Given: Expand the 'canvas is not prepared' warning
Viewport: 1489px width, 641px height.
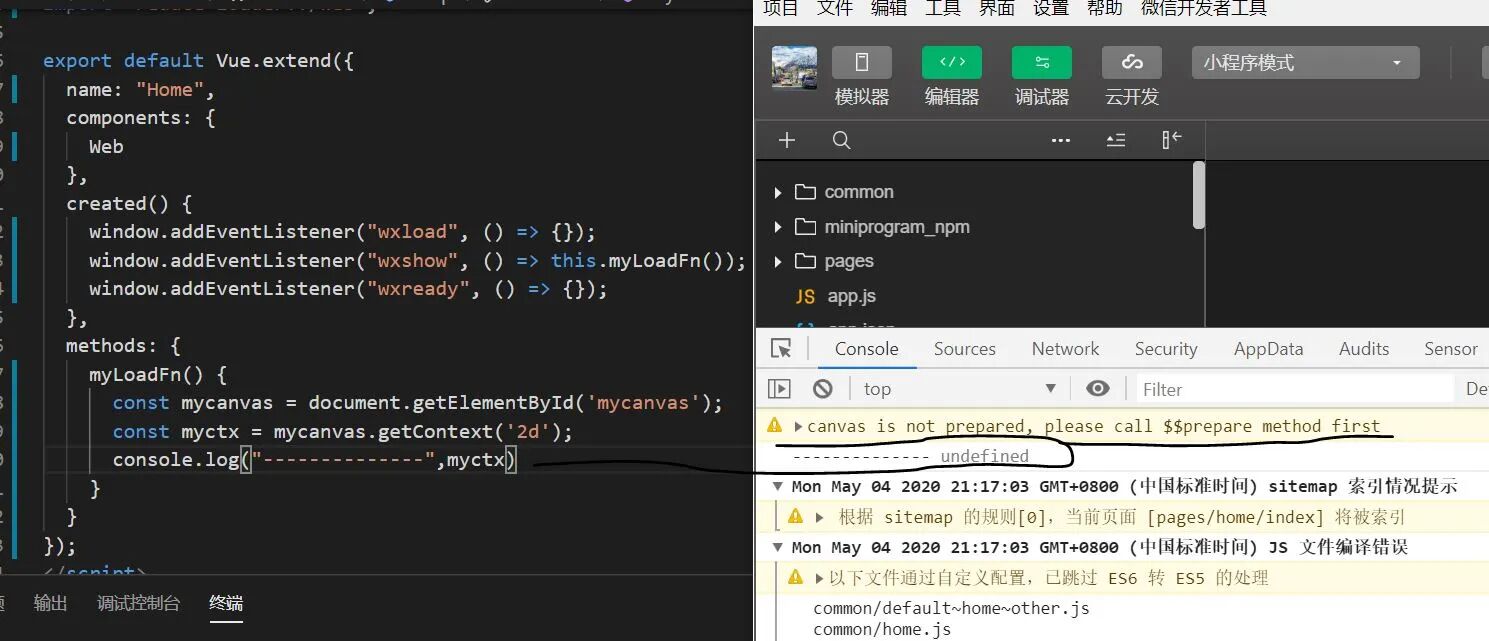Looking at the screenshot, I should [x=798, y=426].
